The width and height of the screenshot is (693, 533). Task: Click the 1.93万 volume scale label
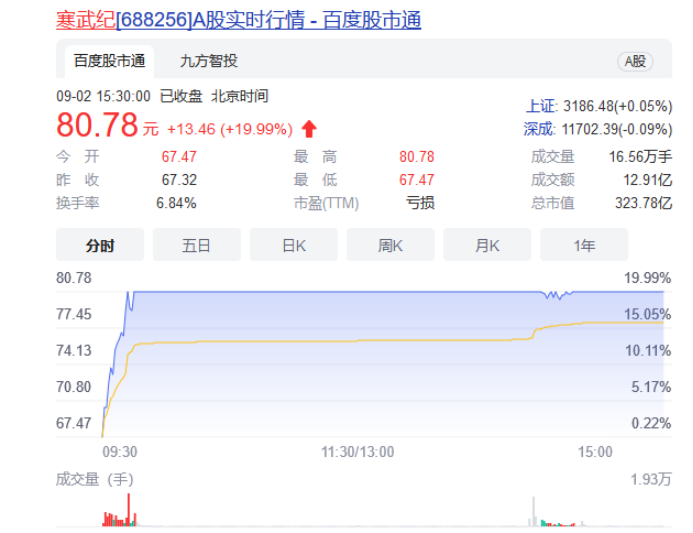(x=651, y=479)
